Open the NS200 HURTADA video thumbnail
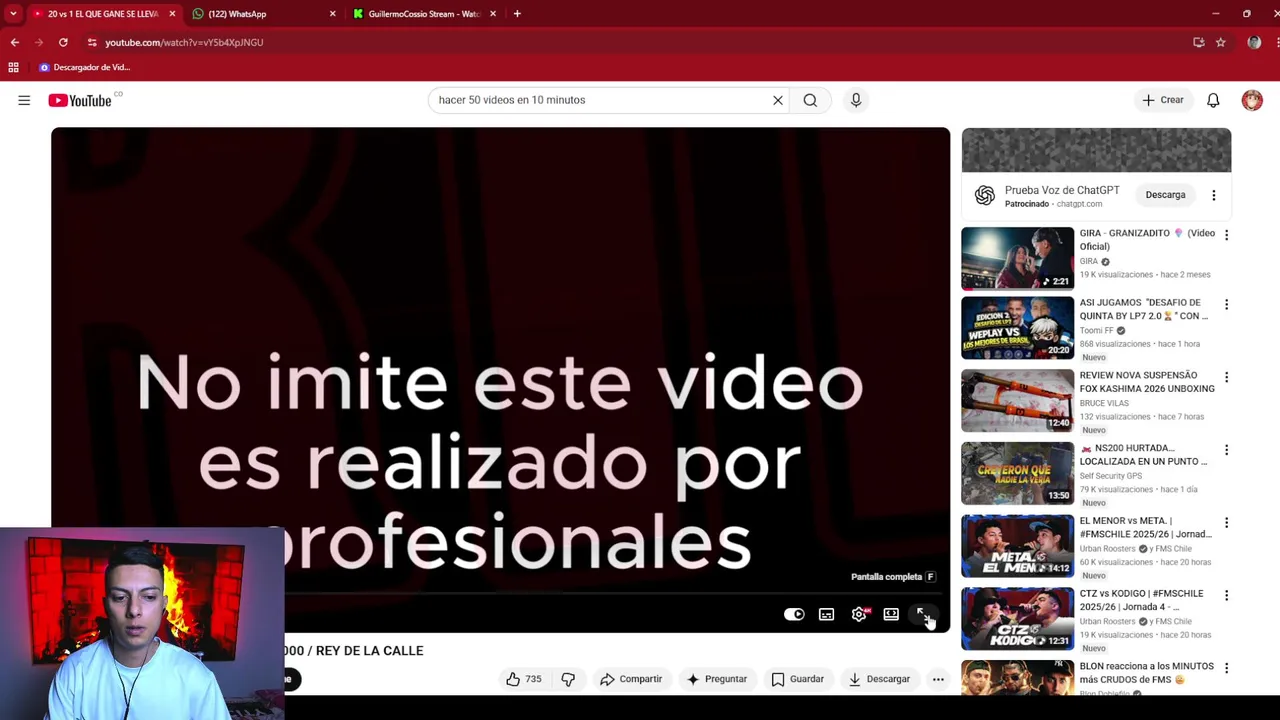Image resolution: width=1280 pixels, height=720 pixels. (1017, 473)
